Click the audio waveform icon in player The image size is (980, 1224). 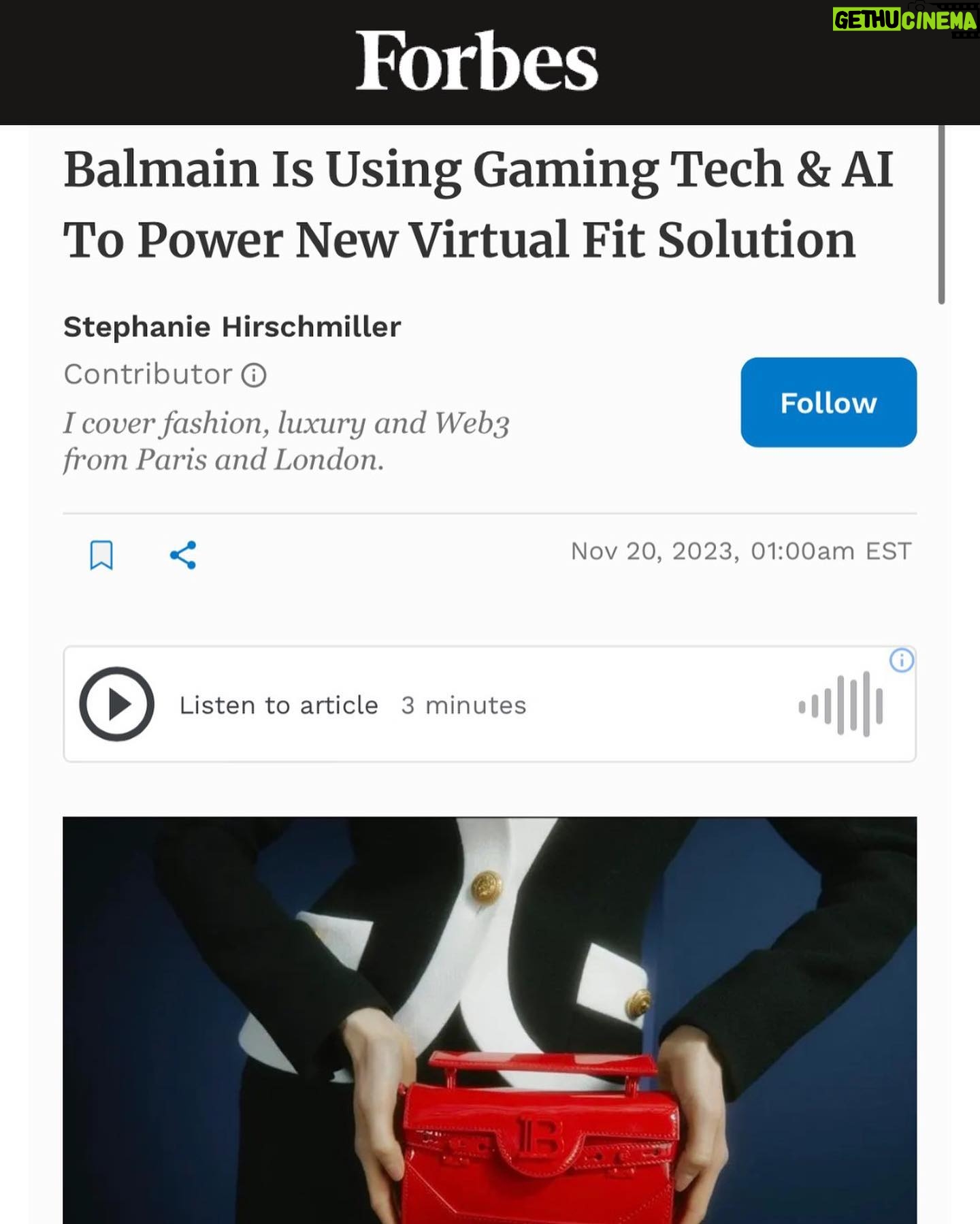coord(841,705)
